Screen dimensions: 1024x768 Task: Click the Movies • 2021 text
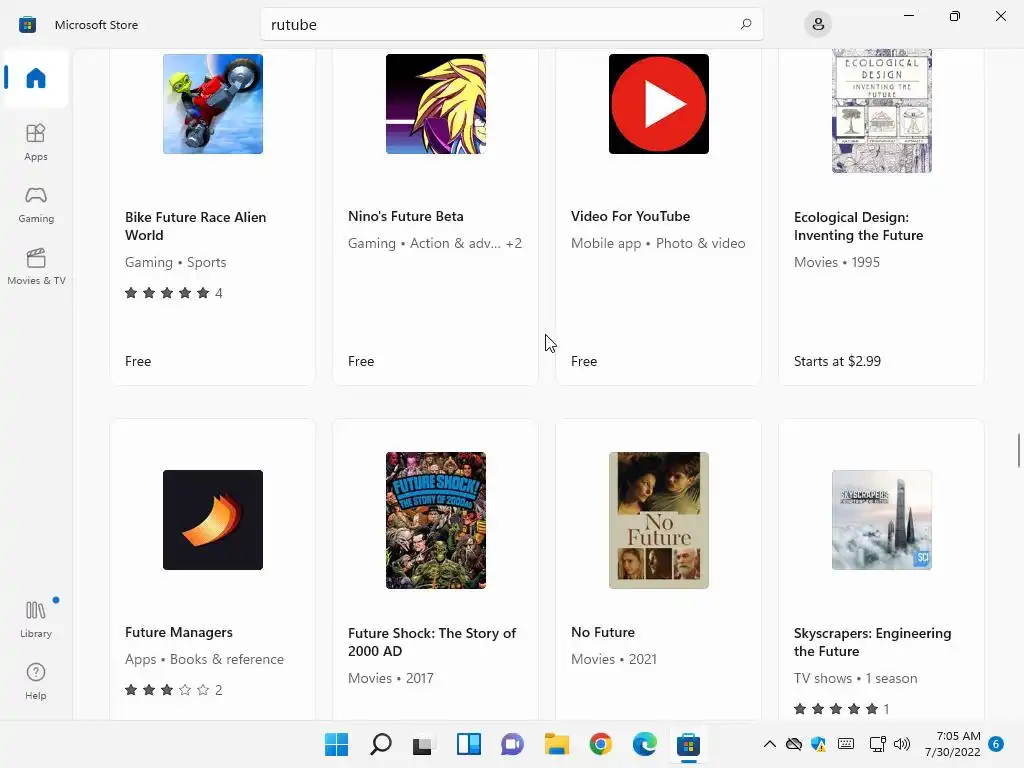click(x=613, y=660)
